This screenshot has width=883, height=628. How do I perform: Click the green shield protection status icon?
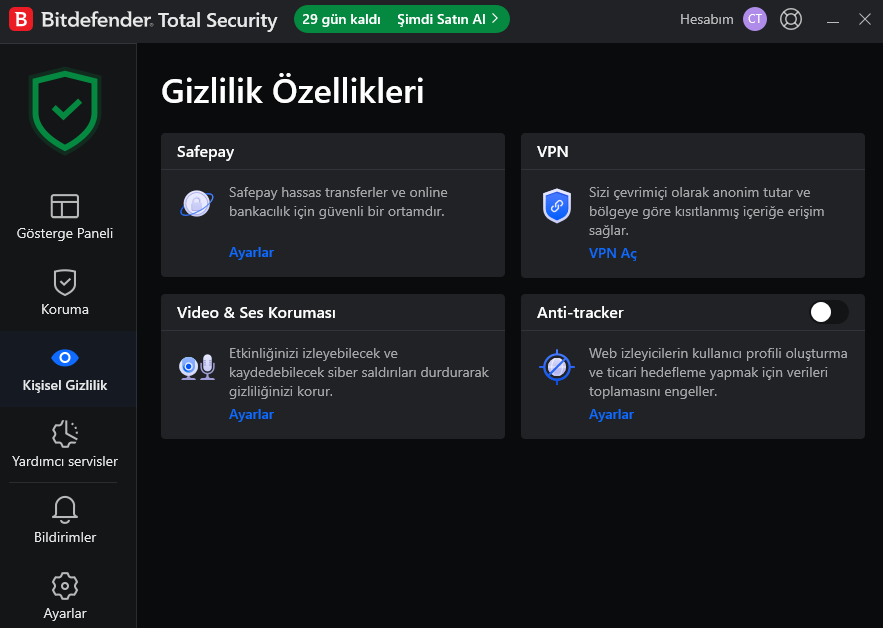point(65,110)
